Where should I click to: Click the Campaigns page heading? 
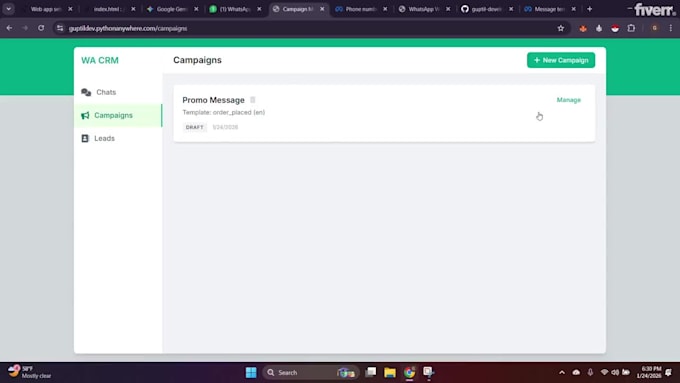[x=197, y=60]
